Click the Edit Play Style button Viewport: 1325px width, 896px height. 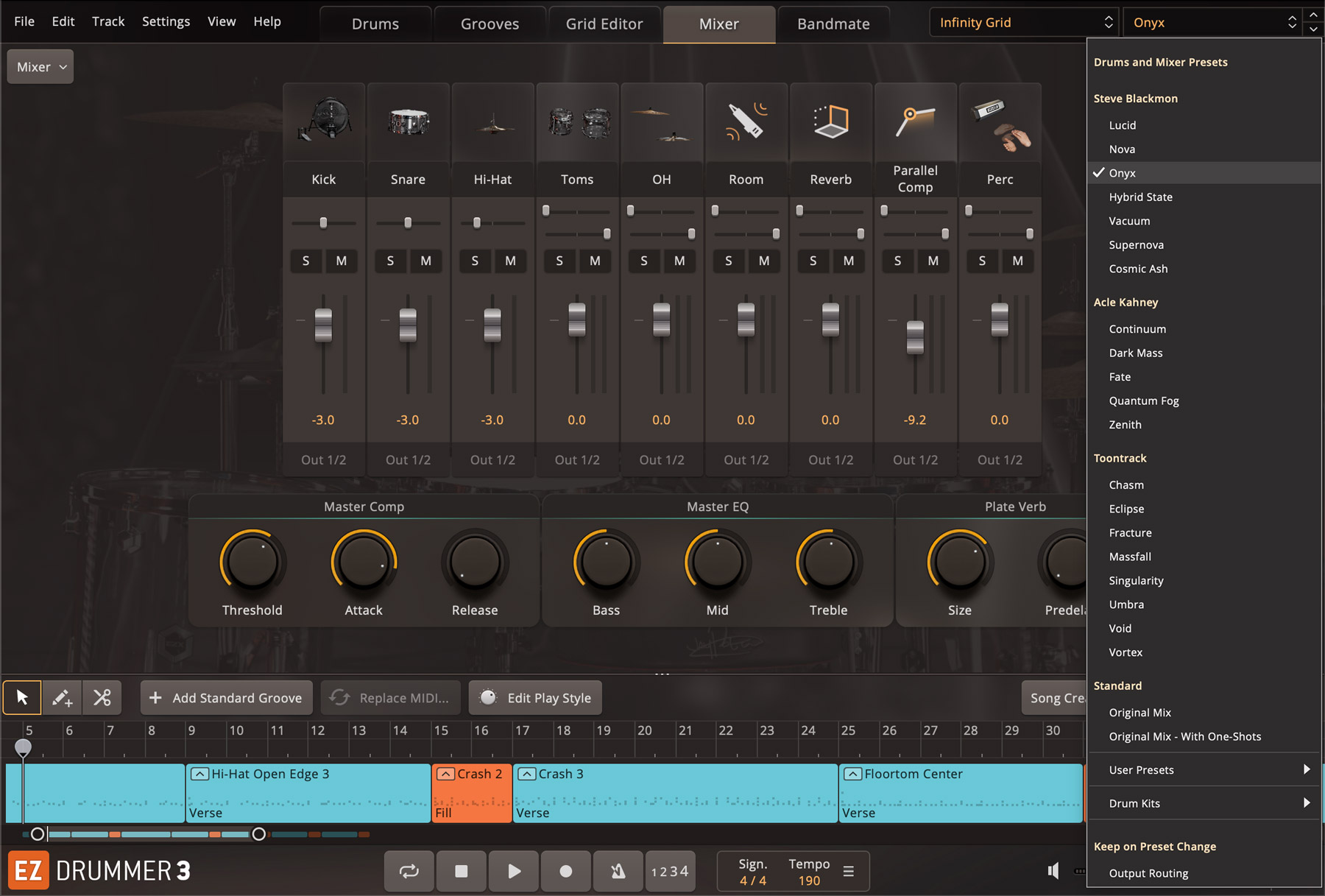tap(535, 698)
